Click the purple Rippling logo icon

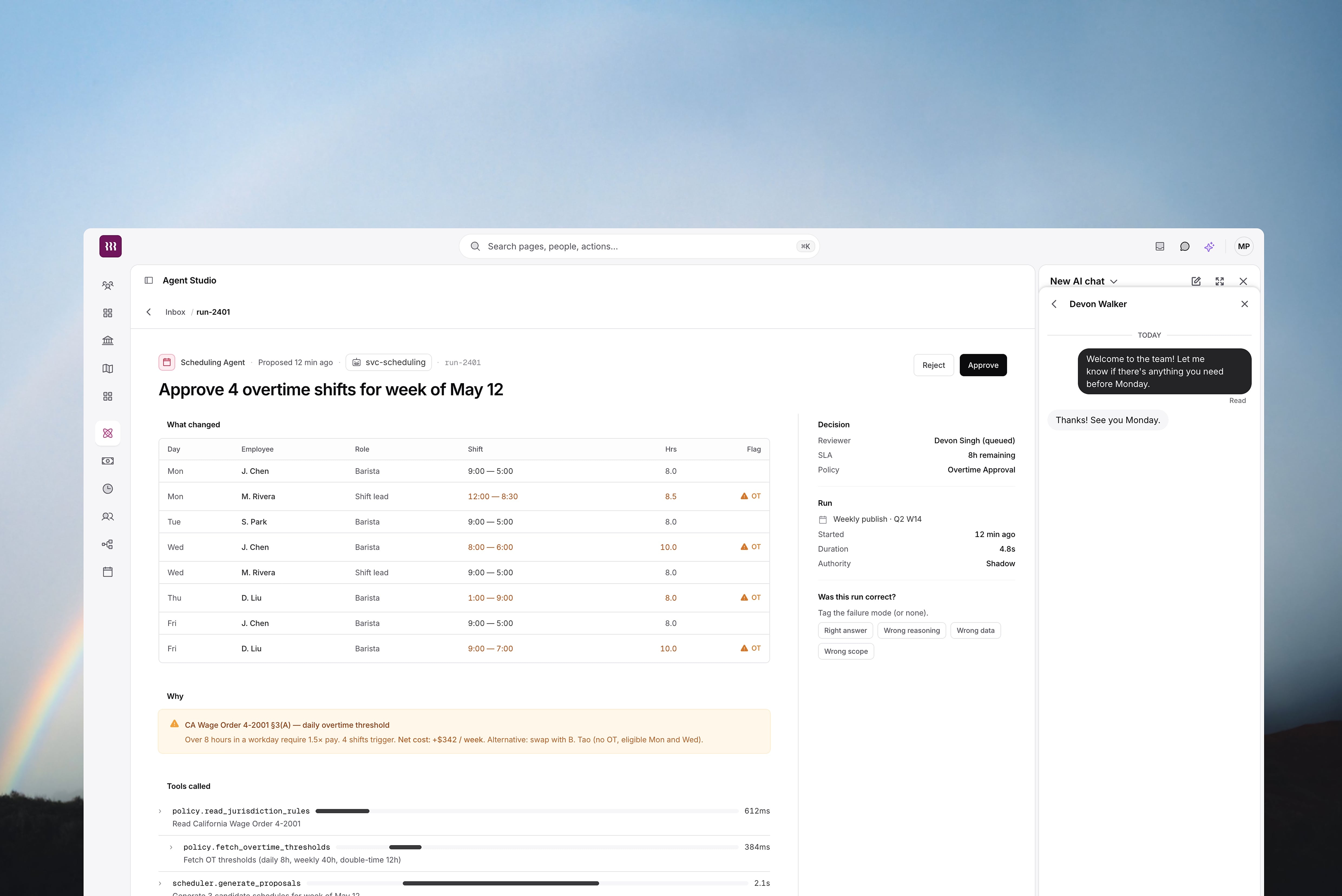110,246
